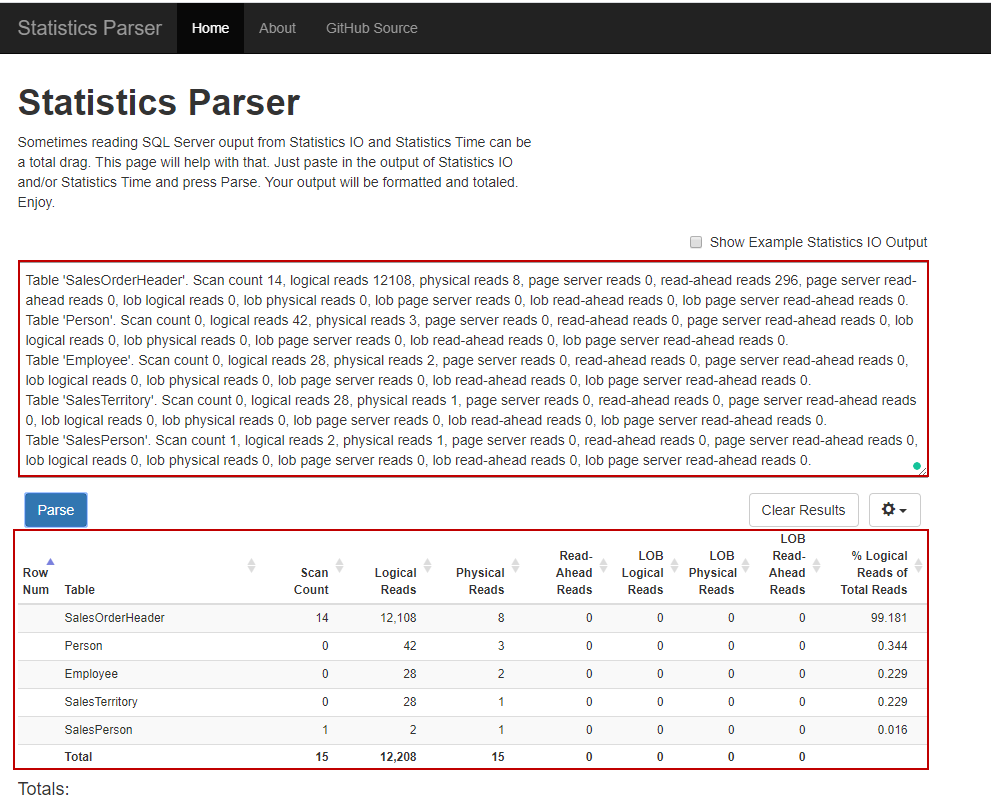Click the Physical Reads column header
The height and width of the screenshot is (808, 991).
(480, 581)
